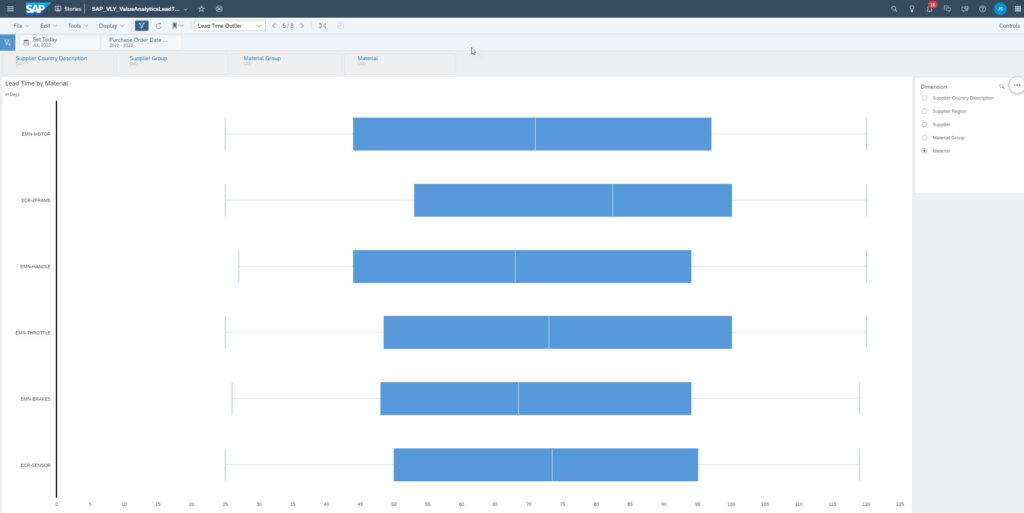Click the EMN-HANDLE box plot bar
The height and width of the screenshot is (513, 1024).
click(x=522, y=266)
